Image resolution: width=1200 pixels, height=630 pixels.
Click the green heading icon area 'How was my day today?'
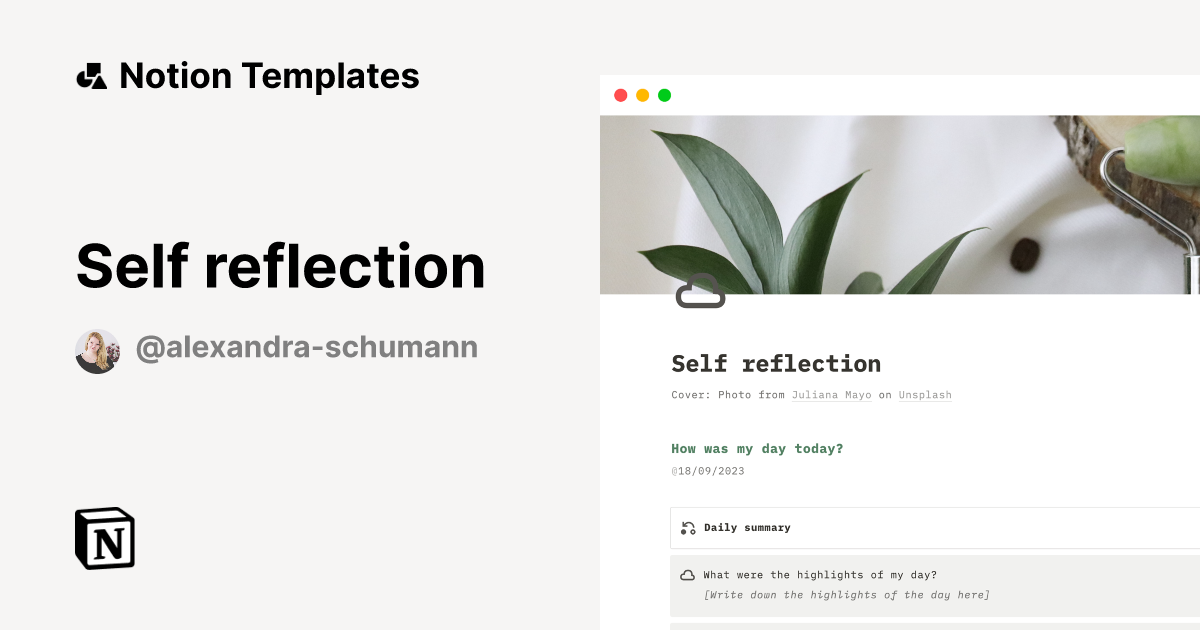pos(757,448)
